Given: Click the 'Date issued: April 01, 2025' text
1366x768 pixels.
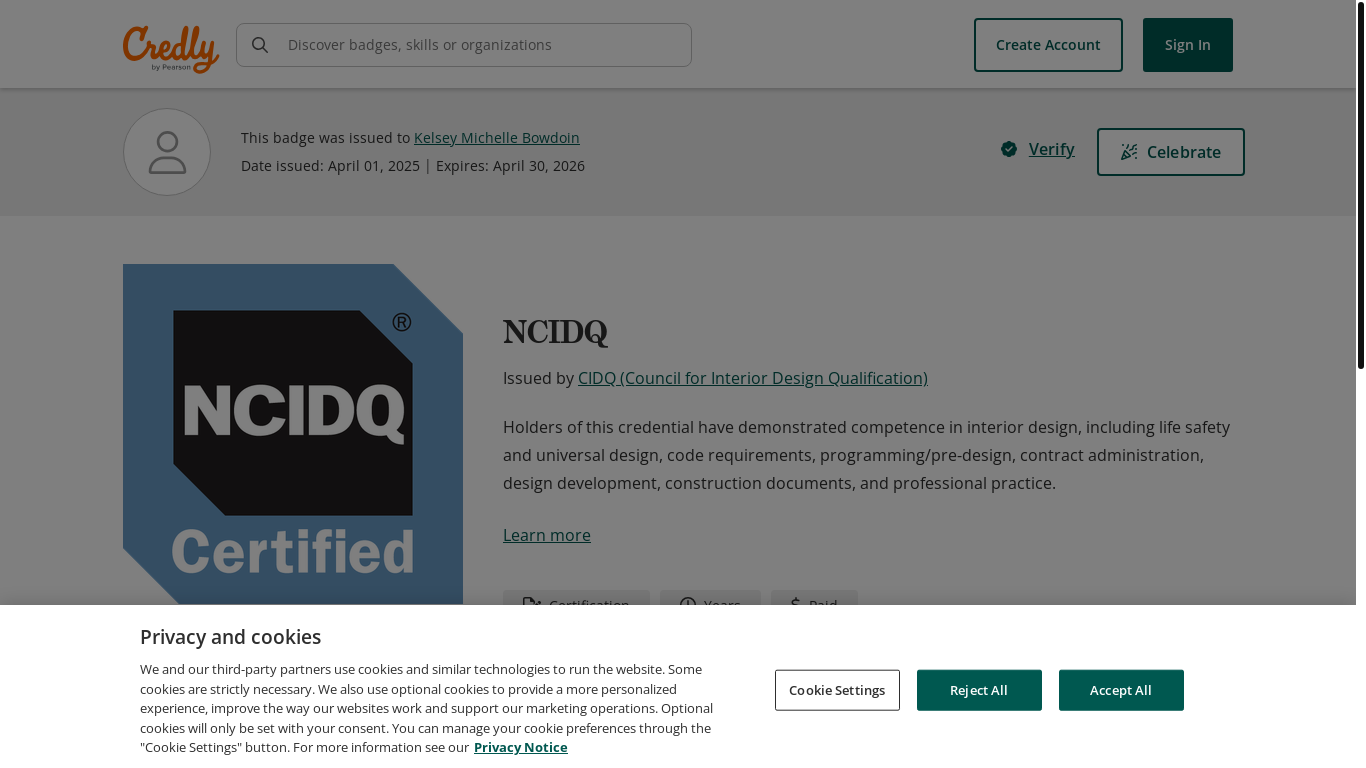Looking at the screenshot, I should click(330, 166).
